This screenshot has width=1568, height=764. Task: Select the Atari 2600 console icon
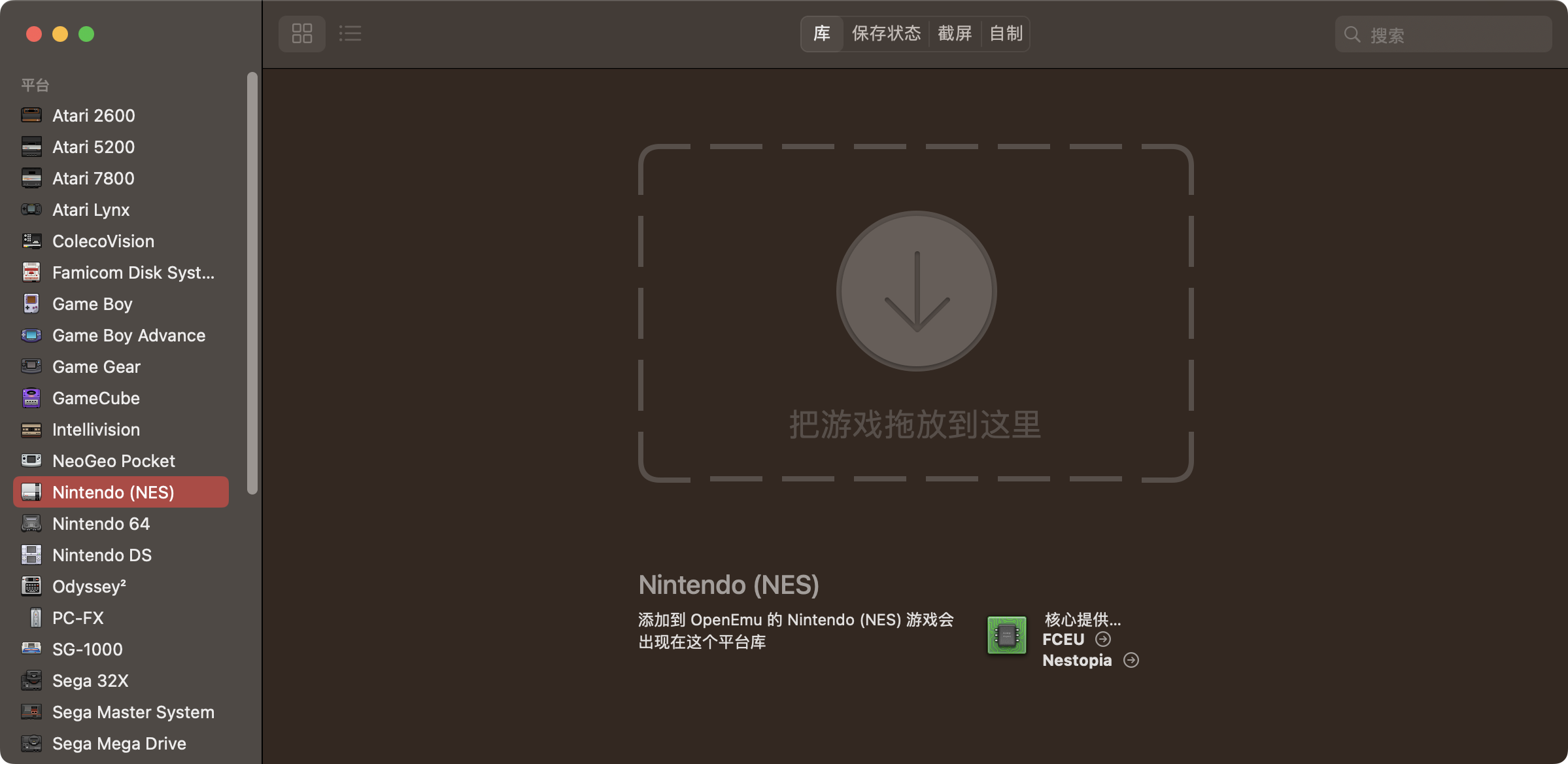point(31,115)
